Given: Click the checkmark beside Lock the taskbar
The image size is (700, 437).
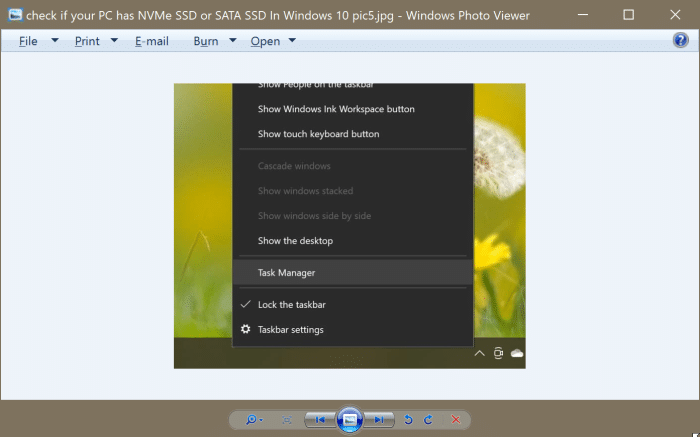Looking at the screenshot, I should tap(245, 304).
